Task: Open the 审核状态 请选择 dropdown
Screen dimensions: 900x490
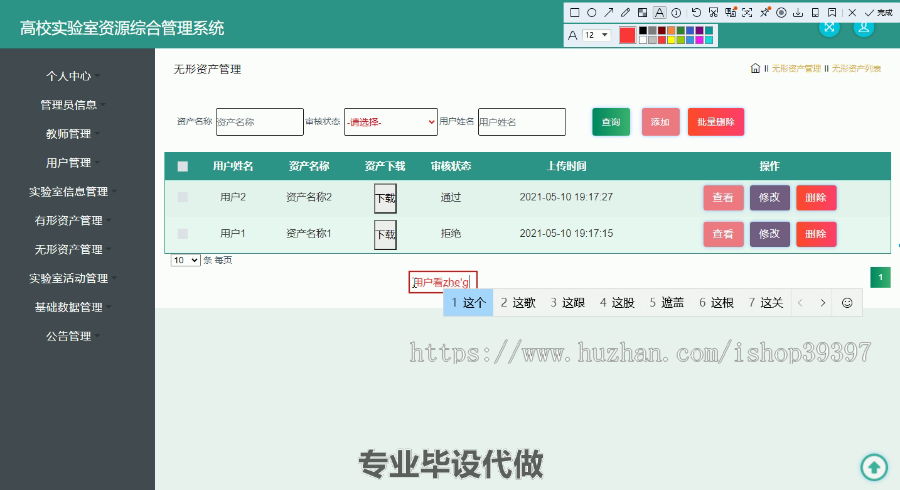Action: click(x=391, y=122)
